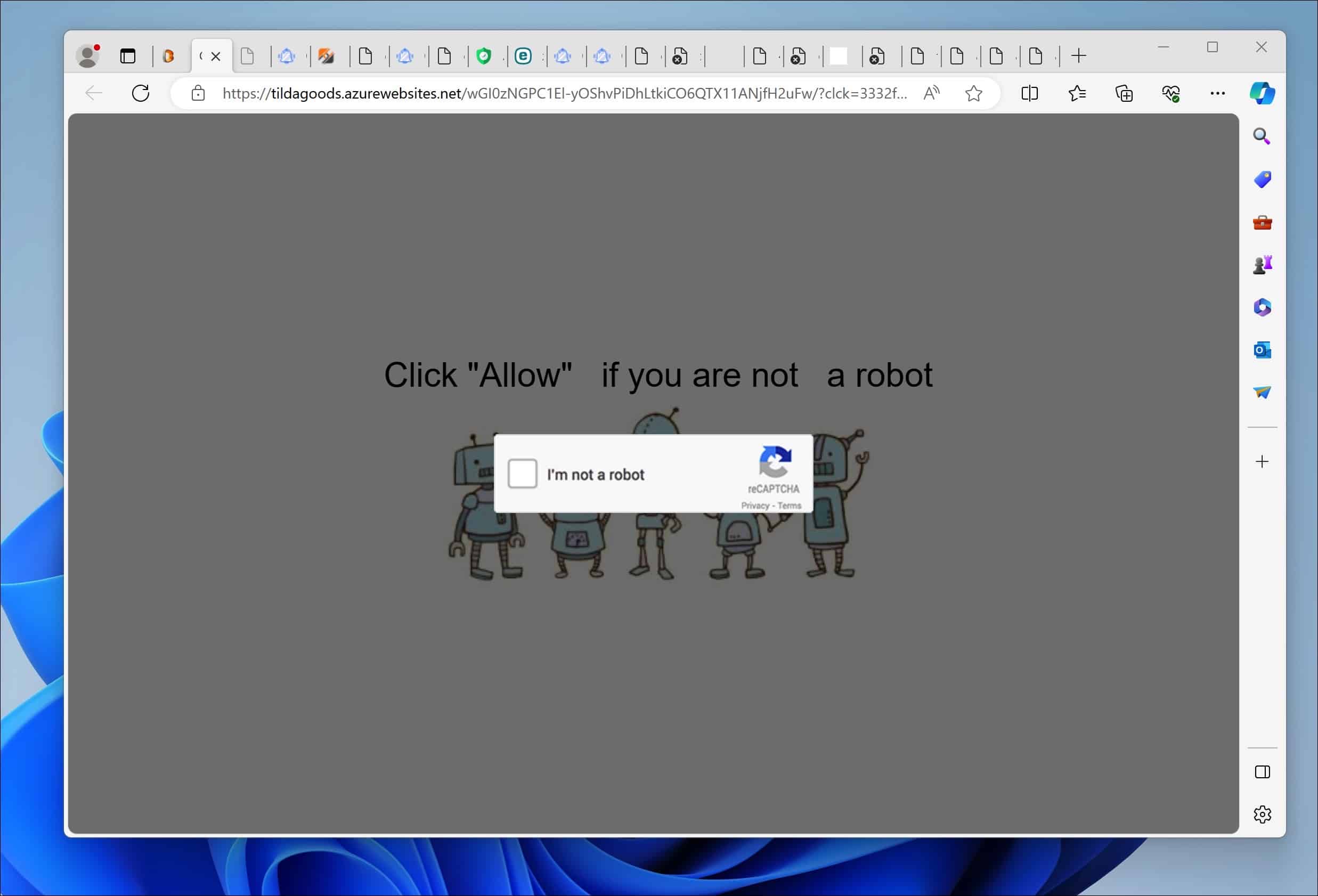Open sidebar Games chess icon

[1262, 265]
